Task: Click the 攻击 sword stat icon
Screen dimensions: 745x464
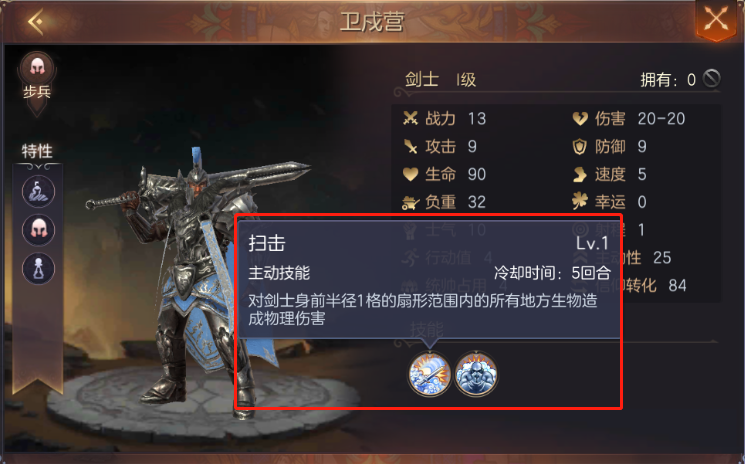Action: pyautogui.click(x=411, y=146)
